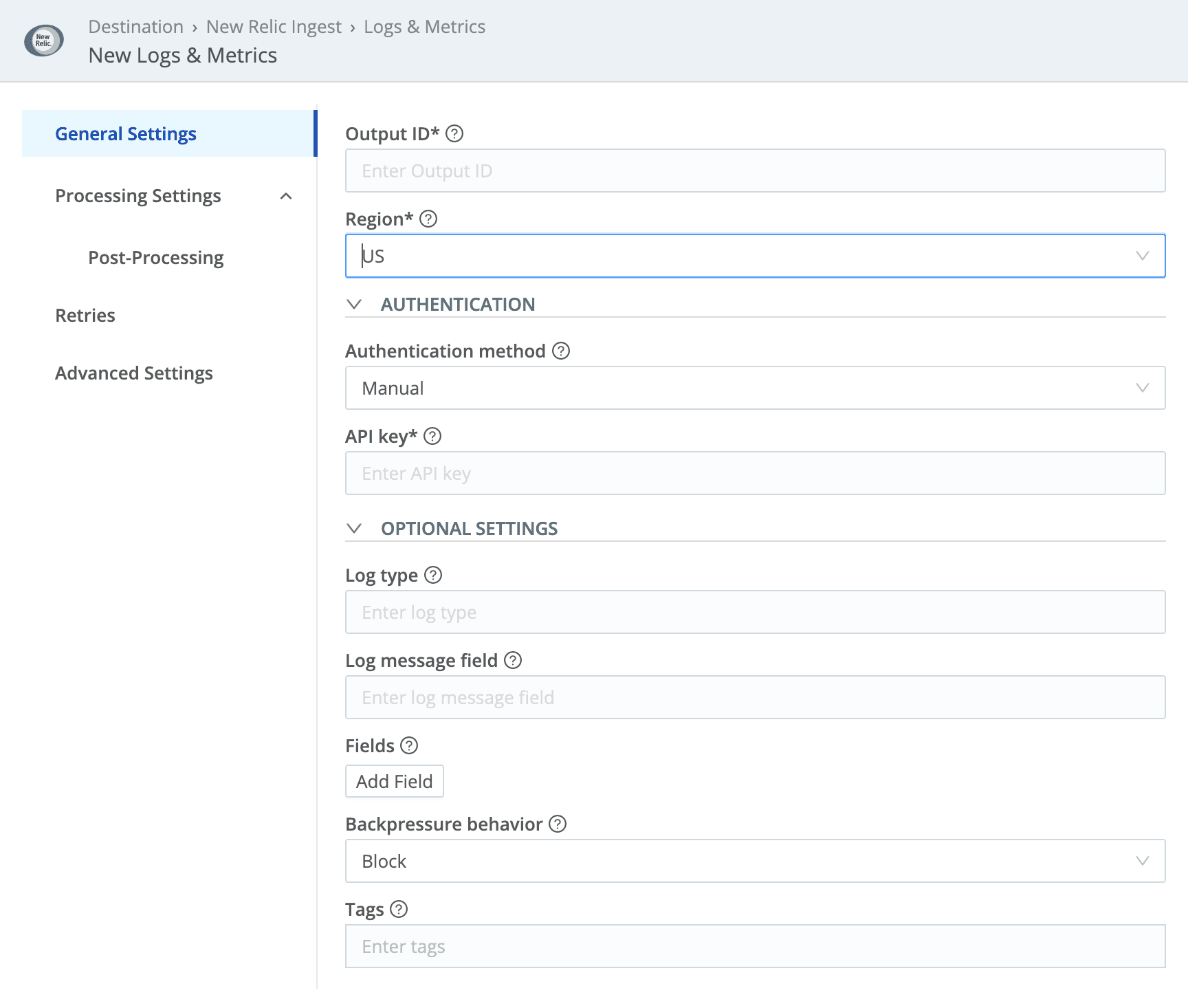Screen dimensions: 1188x1008
Task: Click the API key help icon
Action: click(432, 436)
